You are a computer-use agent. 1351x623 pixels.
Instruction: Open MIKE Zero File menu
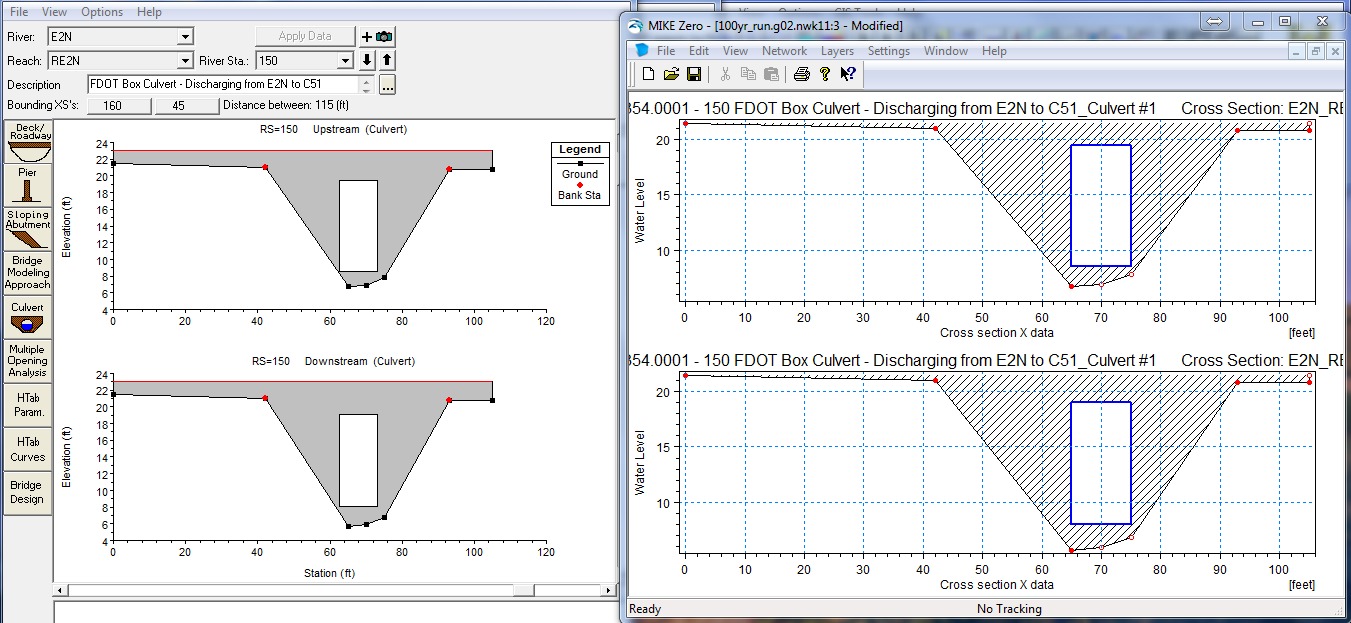665,51
